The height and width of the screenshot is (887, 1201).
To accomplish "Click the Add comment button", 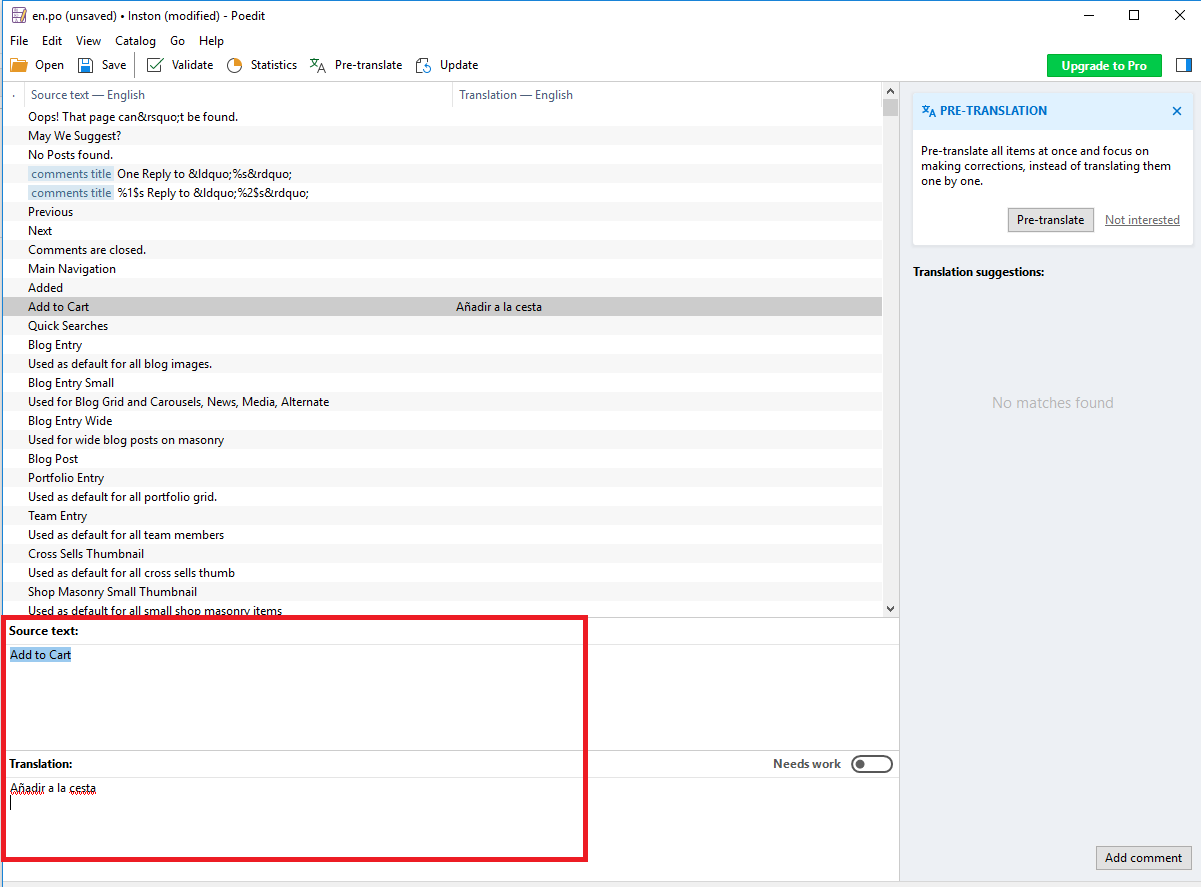I will pos(1143,858).
